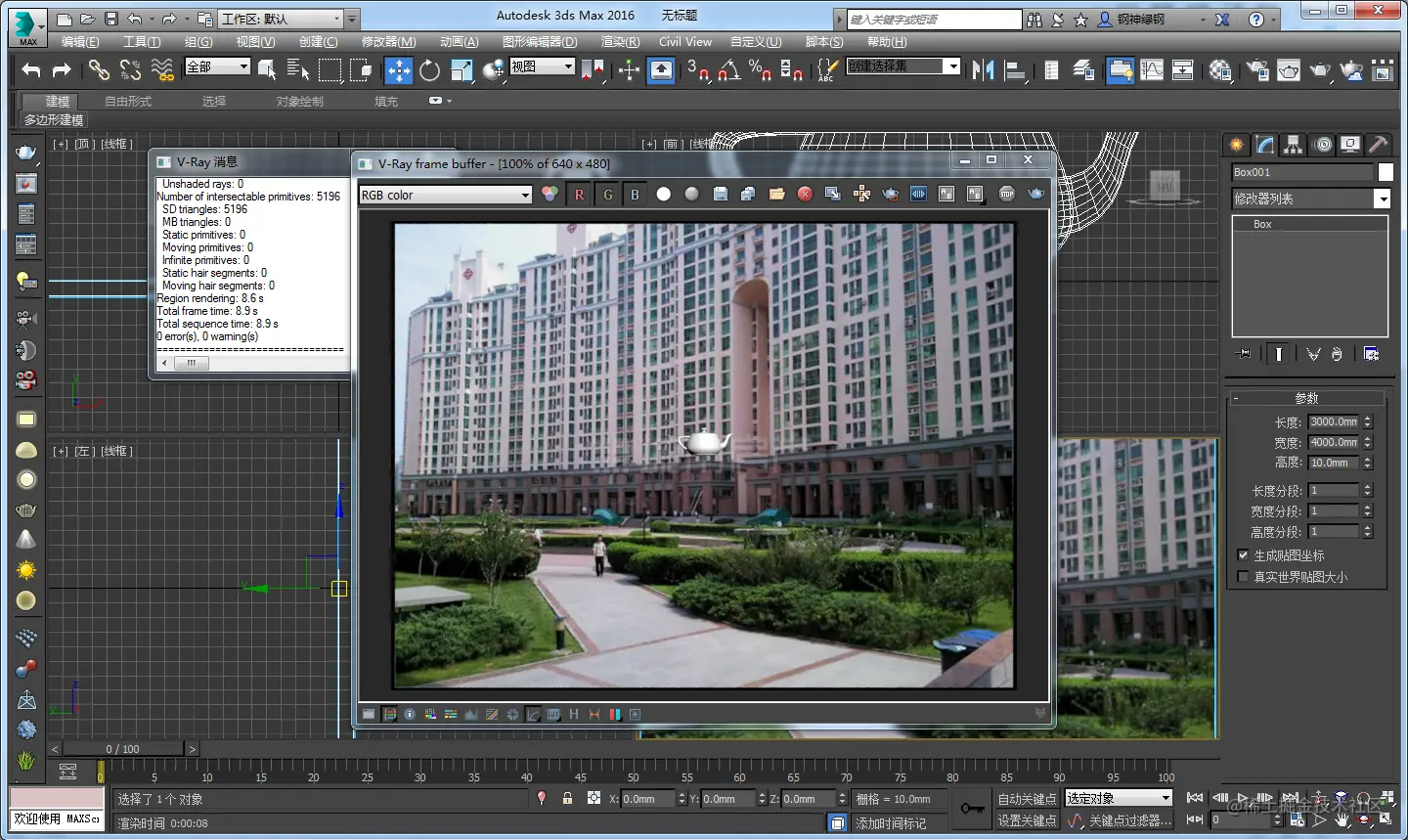
Task: Click the Select and Move tool
Action: [399, 69]
